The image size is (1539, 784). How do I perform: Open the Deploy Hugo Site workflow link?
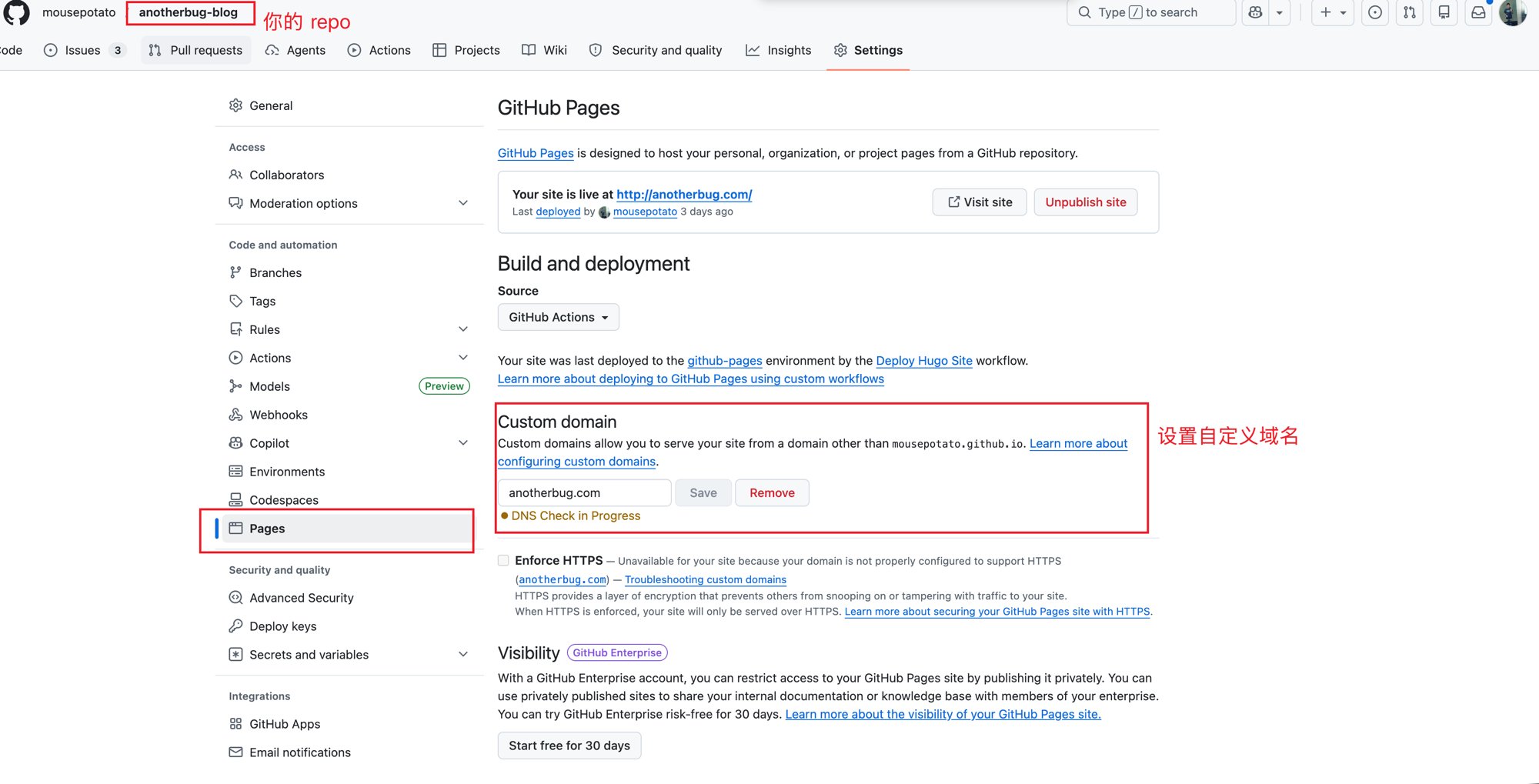[x=924, y=361]
